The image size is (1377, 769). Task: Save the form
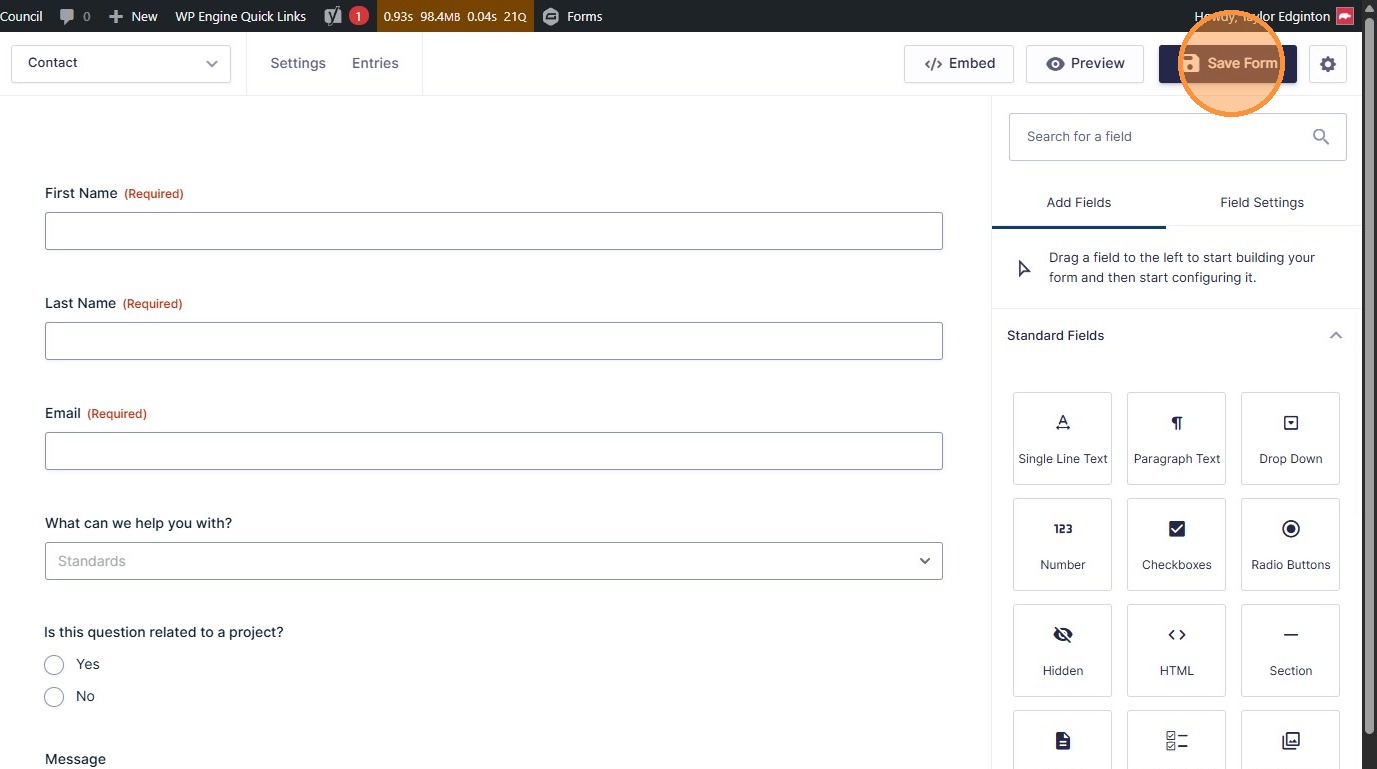pyautogui.click(x=1228, y=64)
